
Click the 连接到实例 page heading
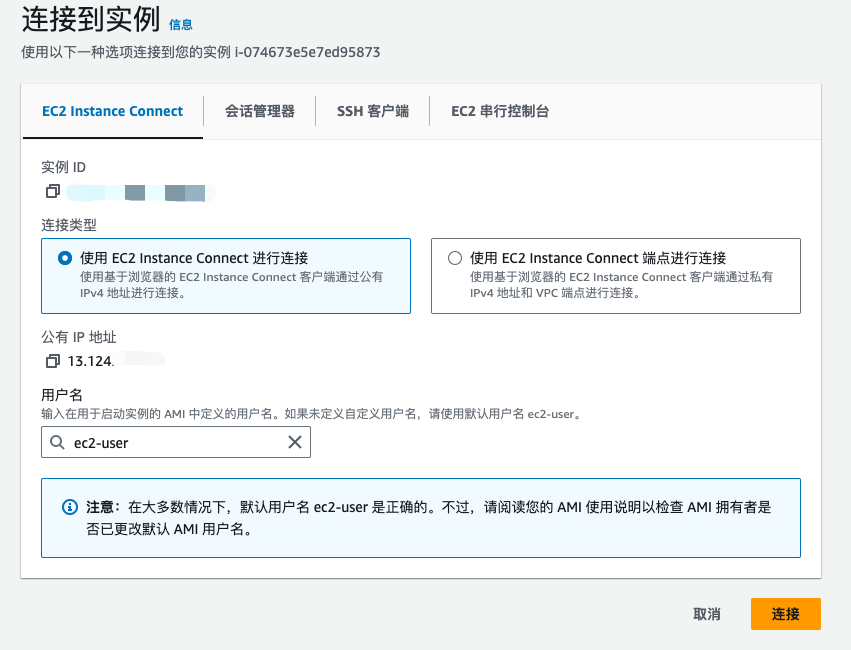point(90,21)
